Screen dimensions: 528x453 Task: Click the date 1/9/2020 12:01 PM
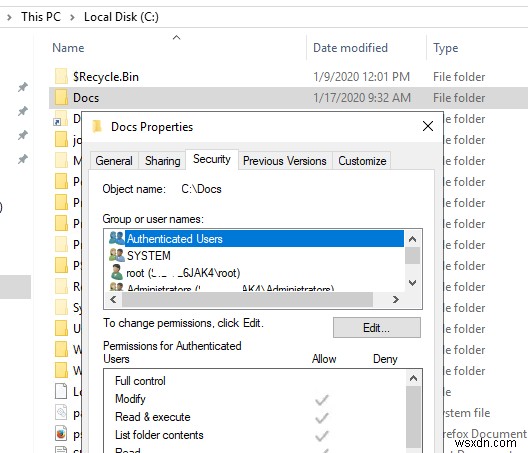pyautogui.click(x=362, y=77)
